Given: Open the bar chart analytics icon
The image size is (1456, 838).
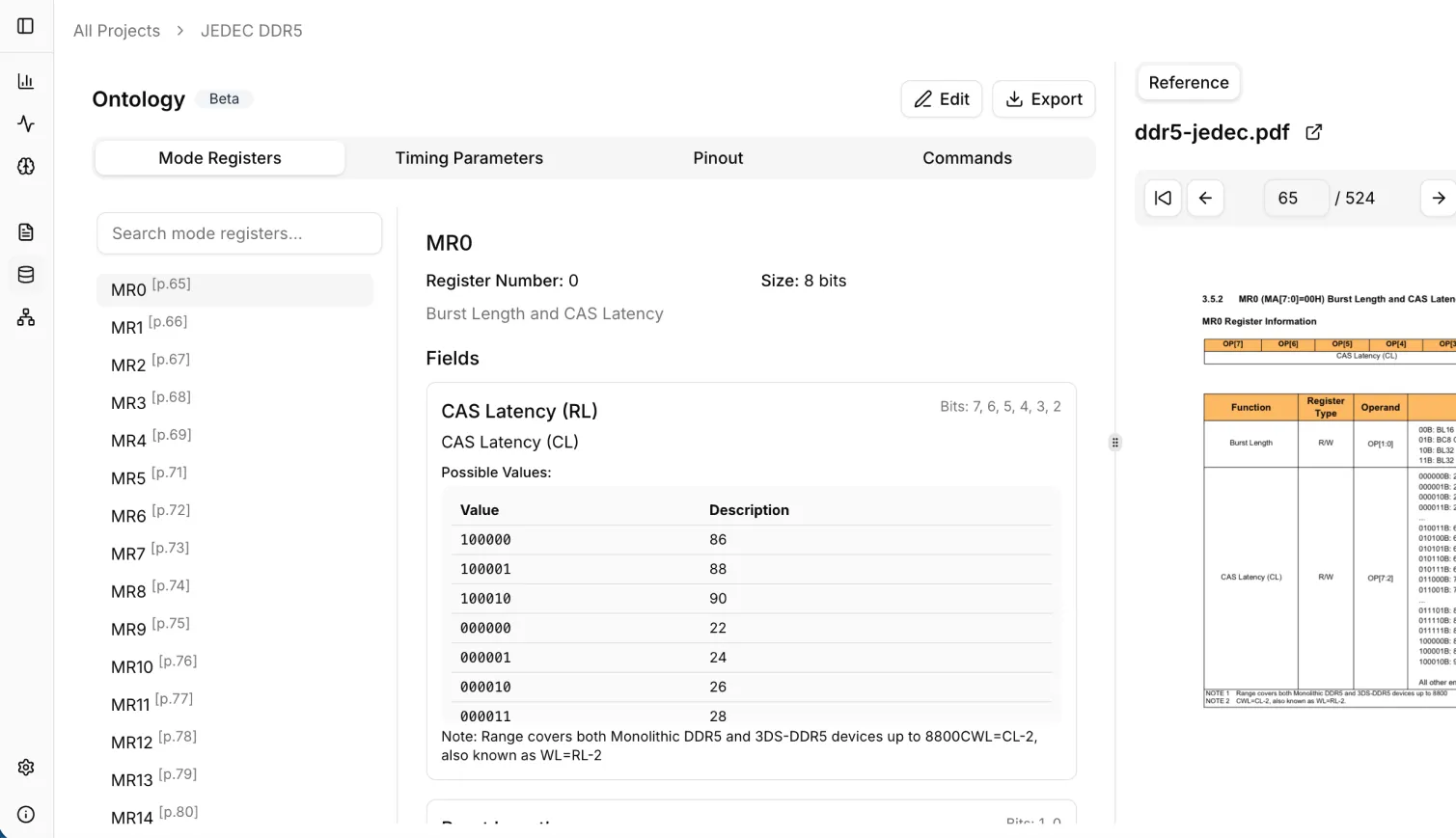Looking at the screenshot, I should point(26,81).
